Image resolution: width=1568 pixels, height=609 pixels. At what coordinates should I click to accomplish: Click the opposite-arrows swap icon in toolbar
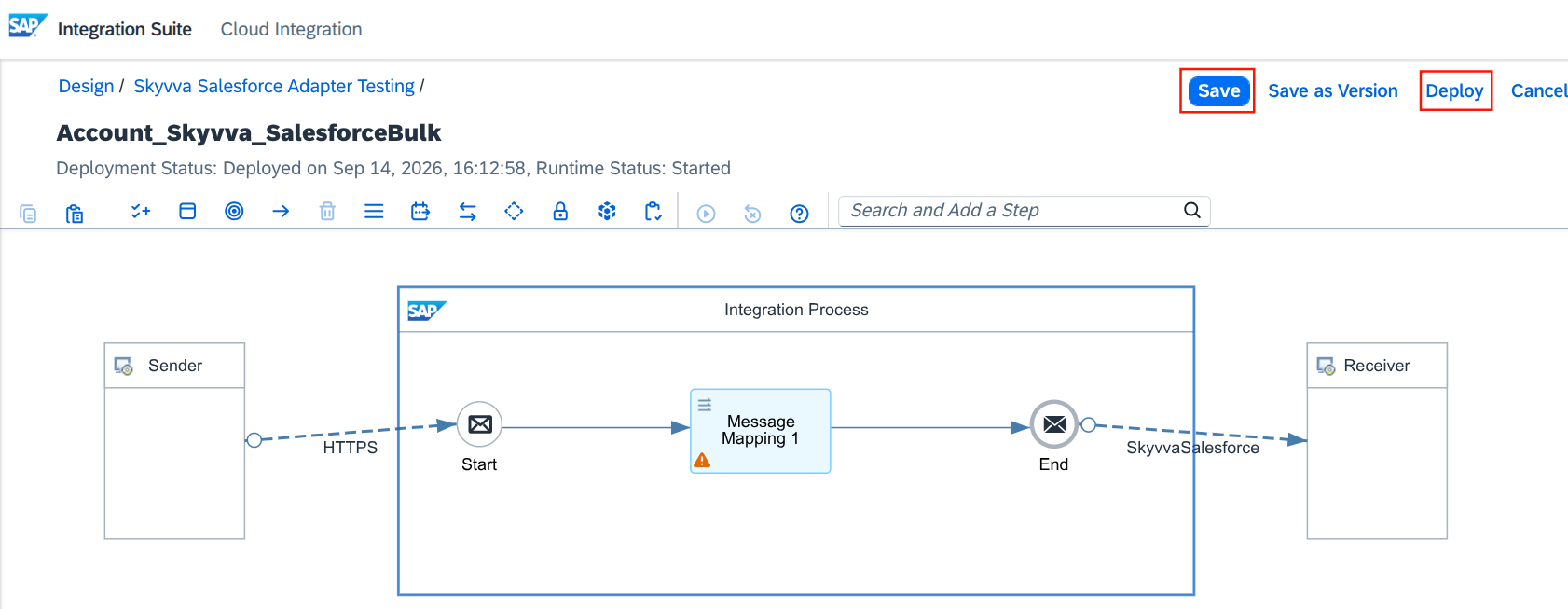[467, 212]
